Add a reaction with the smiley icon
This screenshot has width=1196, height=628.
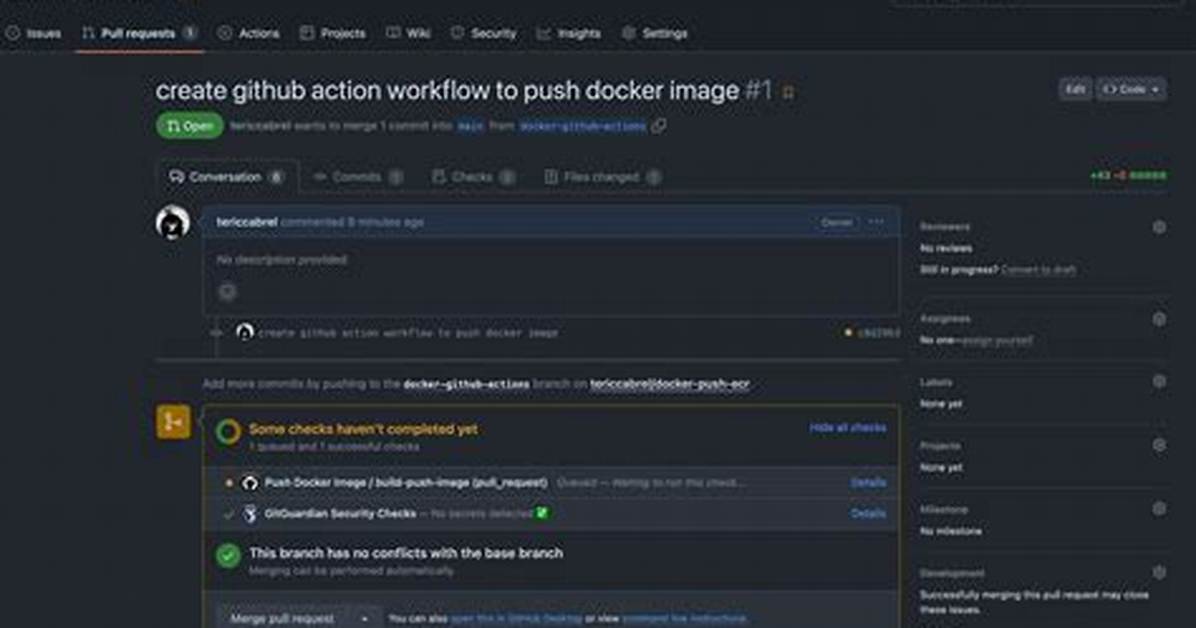pyautogui.click(x=227, y=291)
